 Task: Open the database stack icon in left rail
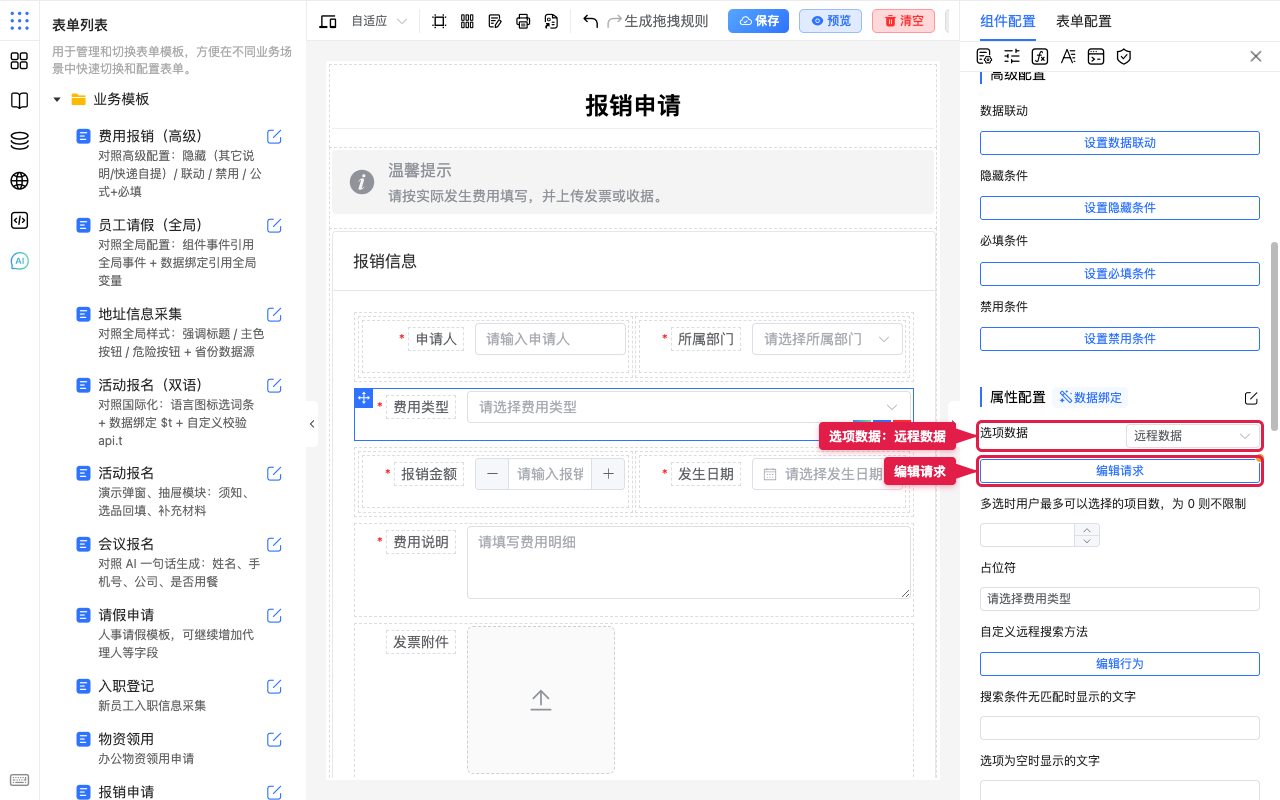(19, 141)
